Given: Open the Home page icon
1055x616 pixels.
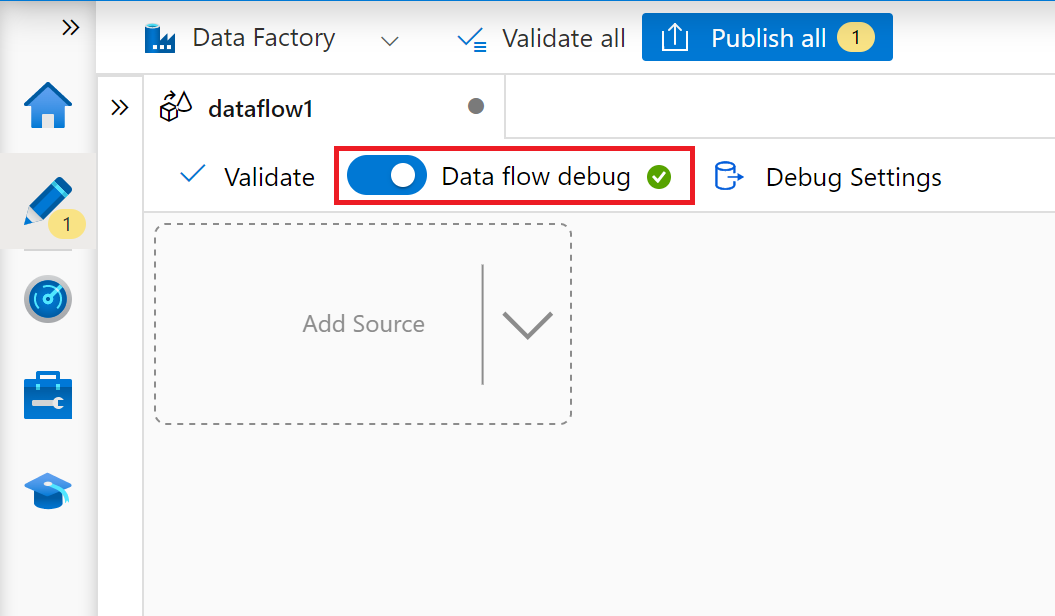Looking at the screenshot, I should 47,103.
